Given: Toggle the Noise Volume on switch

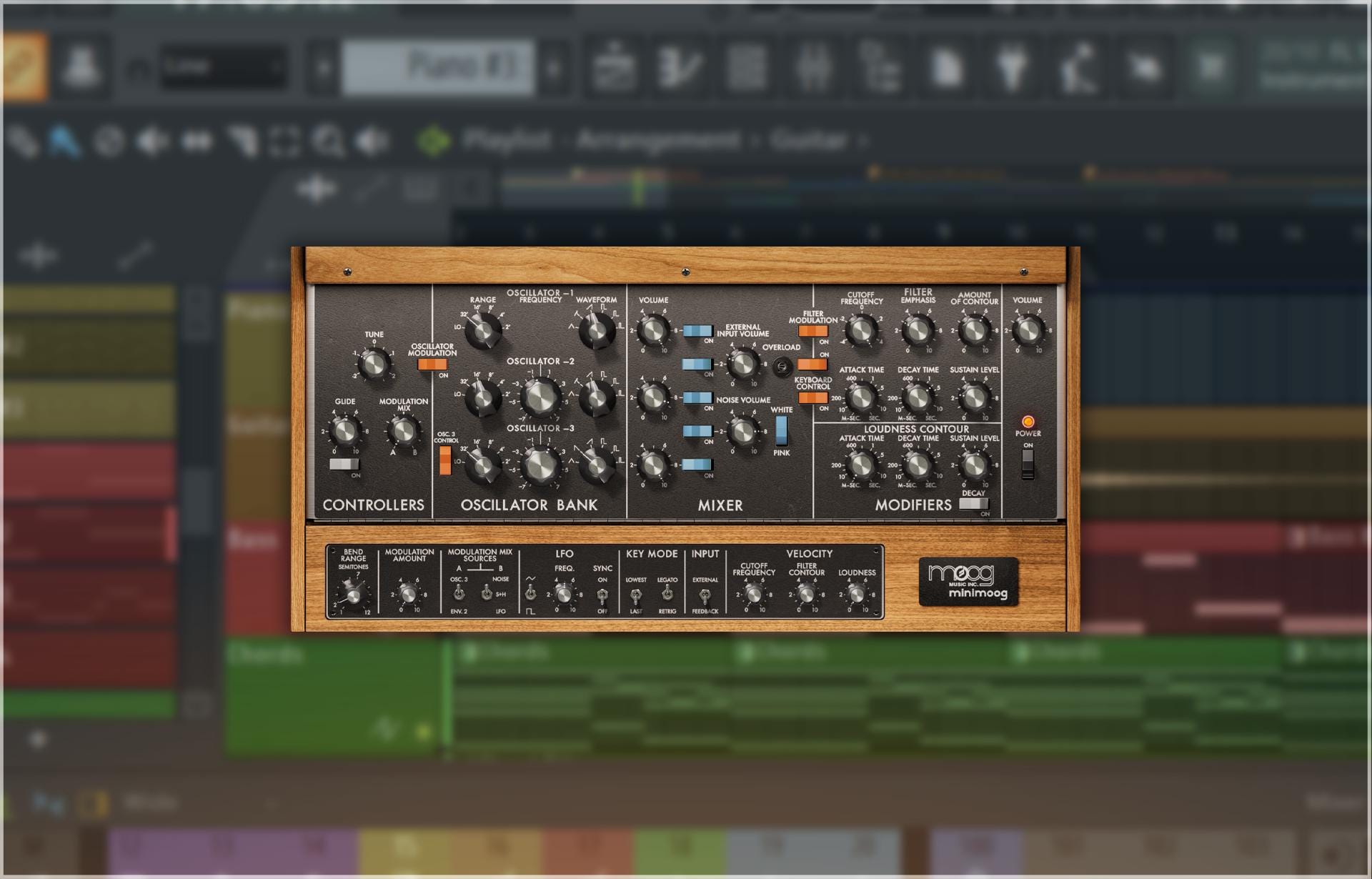Looking at the screenshot, I should 697,431.
